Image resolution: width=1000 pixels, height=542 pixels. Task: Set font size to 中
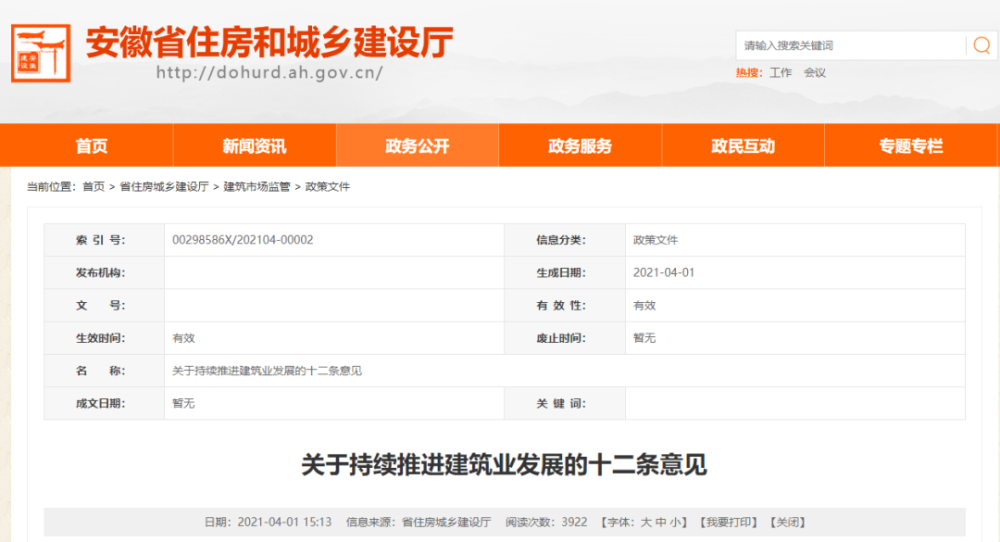(x=660, y=522)
